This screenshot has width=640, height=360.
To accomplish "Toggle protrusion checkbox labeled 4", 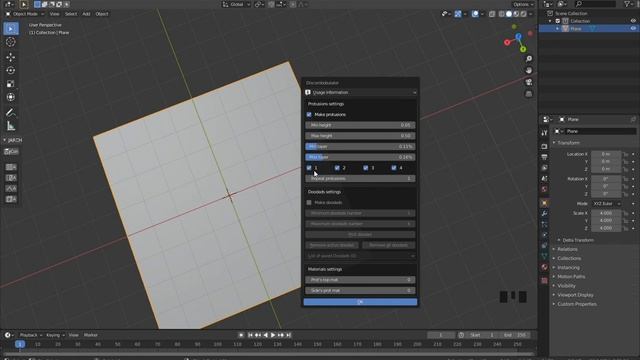I will pos(394,168).
